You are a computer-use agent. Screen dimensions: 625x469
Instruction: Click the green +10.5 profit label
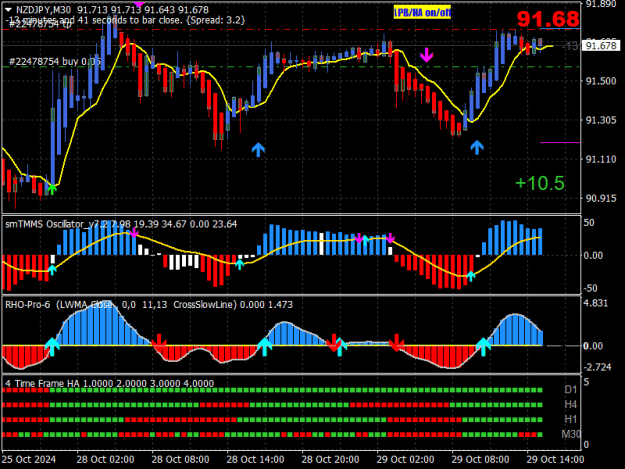[540, 183]
